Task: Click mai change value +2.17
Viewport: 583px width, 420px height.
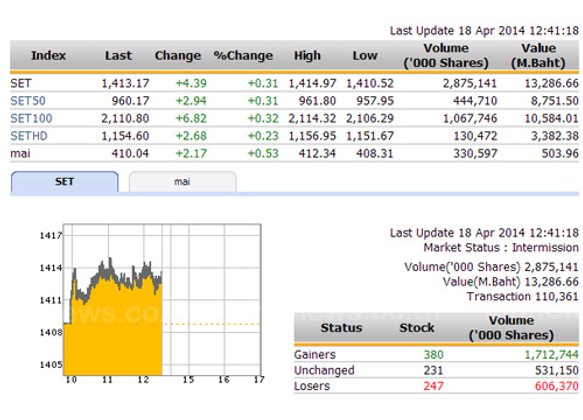Action: click(191, 153)
